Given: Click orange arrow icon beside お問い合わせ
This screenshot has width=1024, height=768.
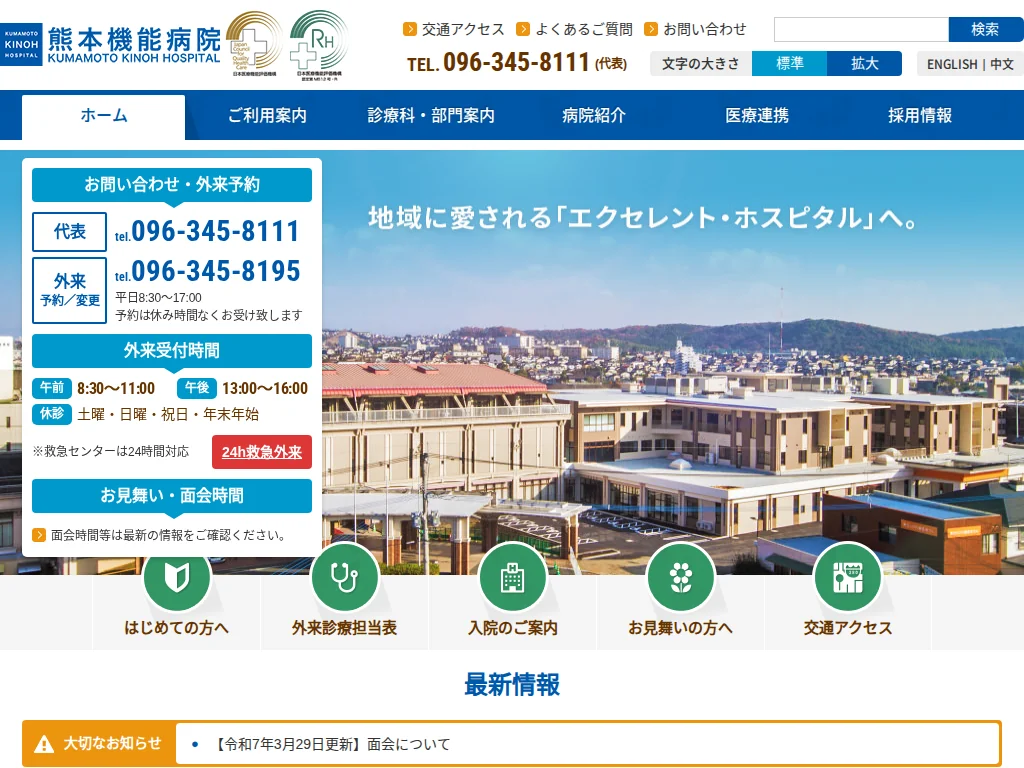Looking at the screenshot, I should pos(650,29).
